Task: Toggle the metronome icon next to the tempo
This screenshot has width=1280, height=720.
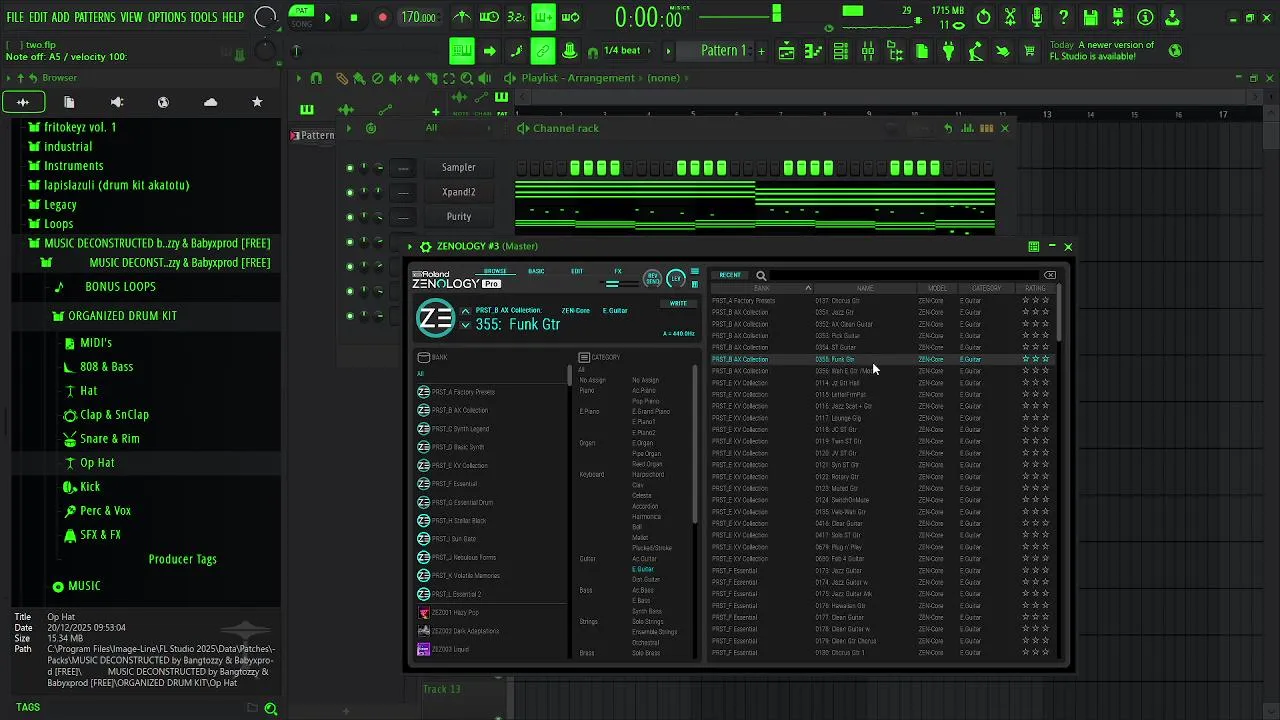Action: pyautogui.click(x=462, y=17)
